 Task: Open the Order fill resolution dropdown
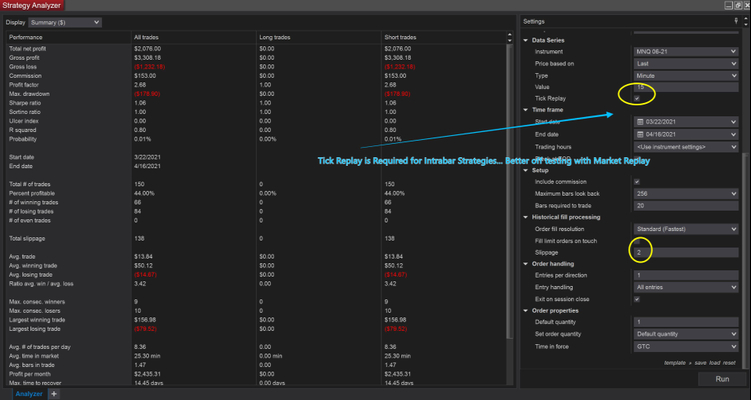tap(685, 228)
